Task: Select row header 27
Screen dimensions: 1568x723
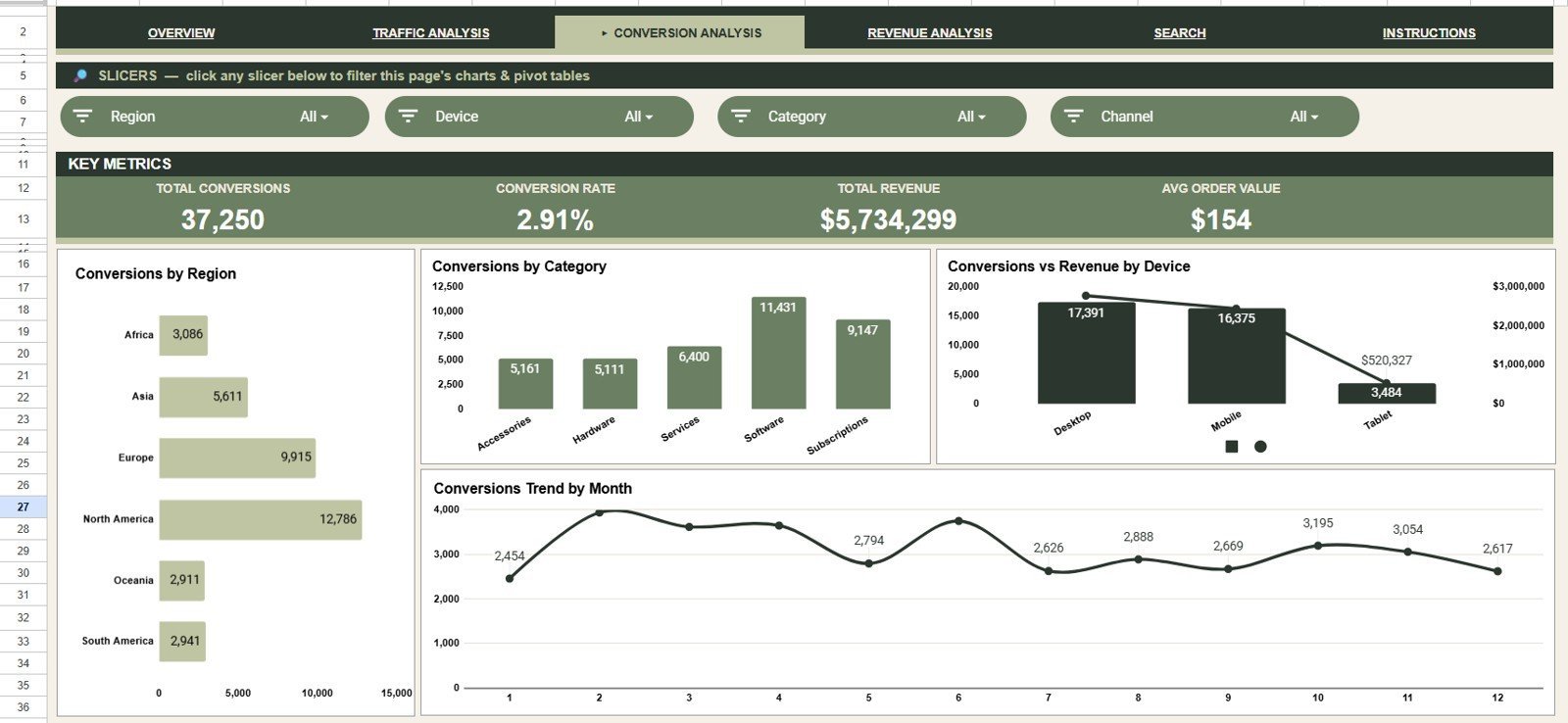Action: [x=24, y=506]
